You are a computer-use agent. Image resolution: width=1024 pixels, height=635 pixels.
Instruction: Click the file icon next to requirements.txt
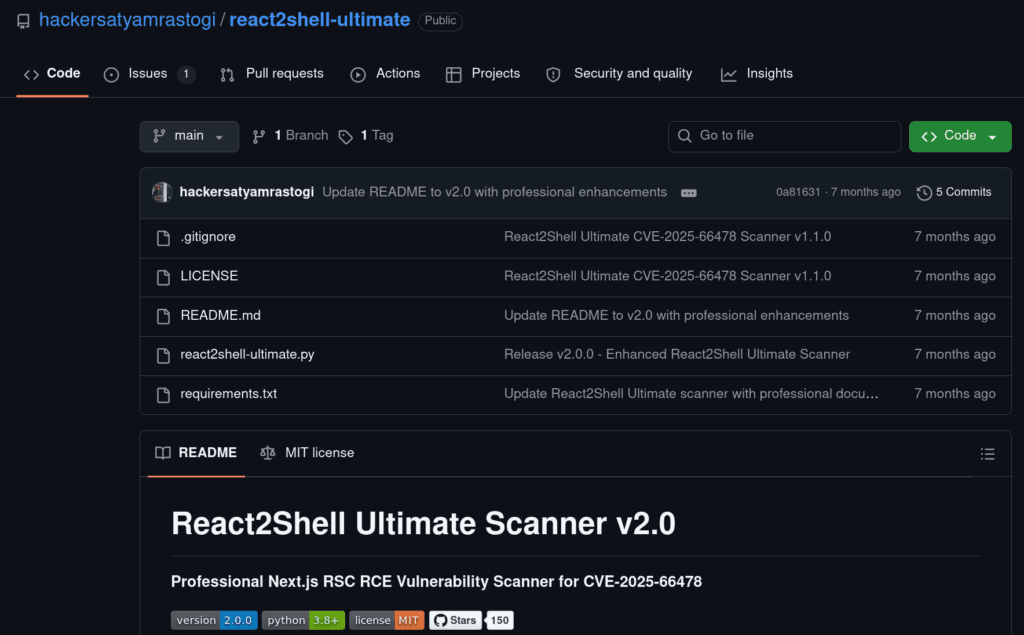tap(163, 395)
